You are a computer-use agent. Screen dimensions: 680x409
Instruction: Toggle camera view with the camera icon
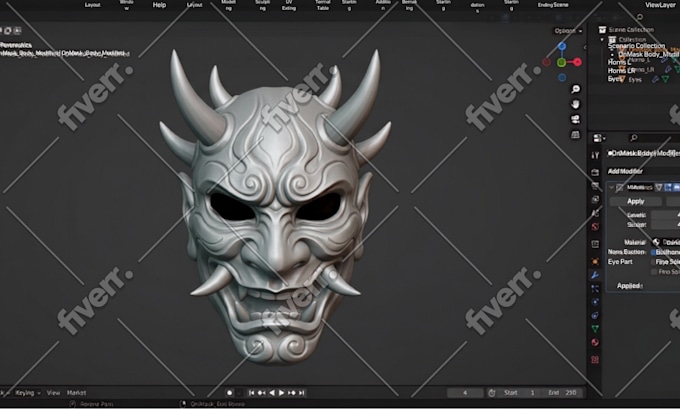click(575, 119)
